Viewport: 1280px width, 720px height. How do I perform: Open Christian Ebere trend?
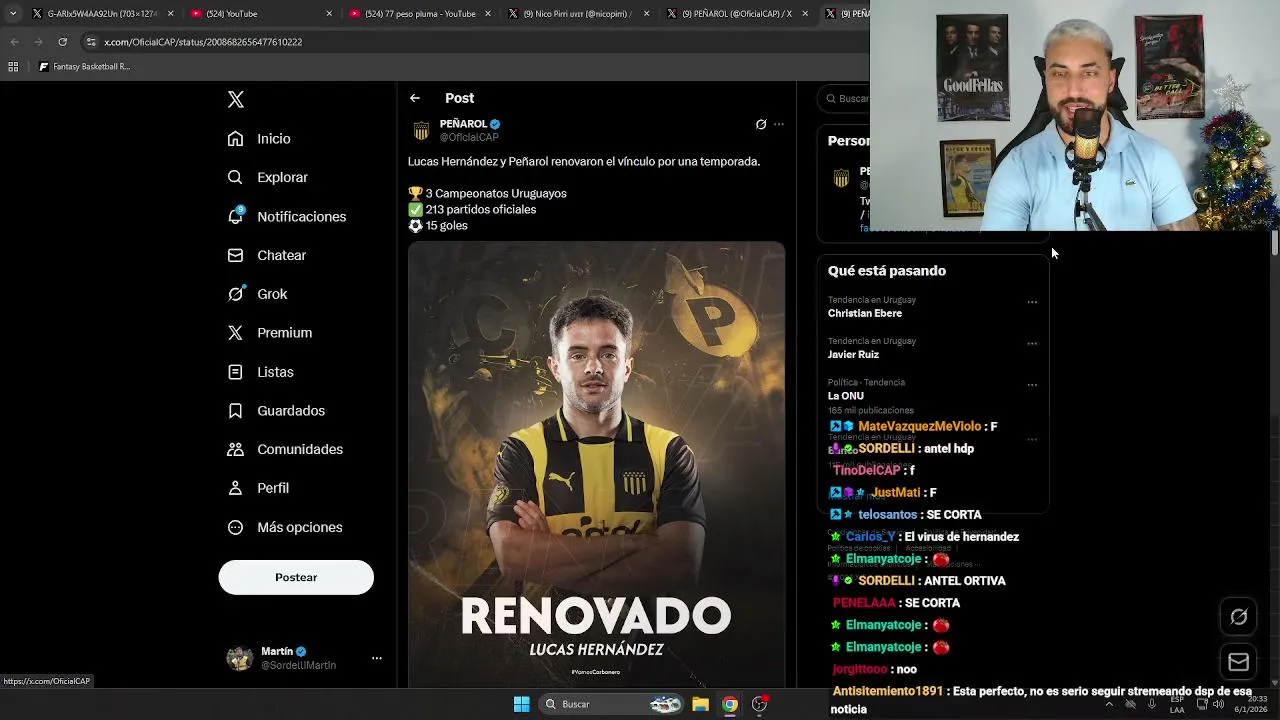tap(865, 313)
